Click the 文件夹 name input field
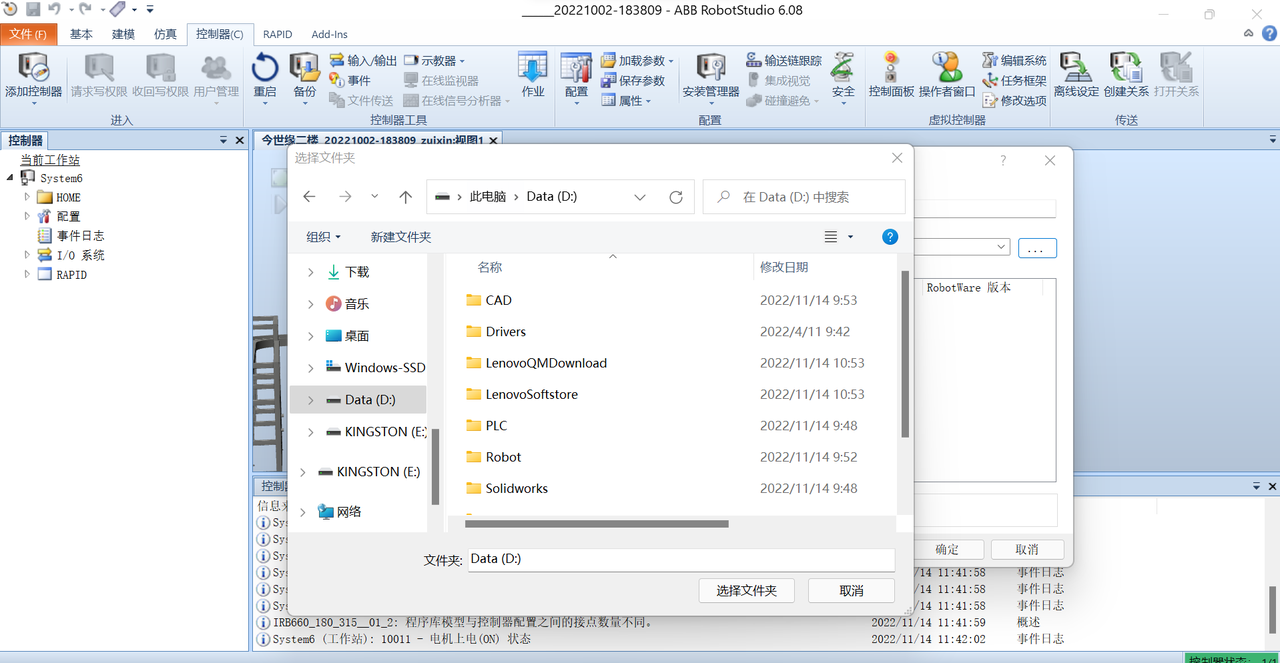The width and height of the screenshot is (1280, 663). [x=680, y=559]
